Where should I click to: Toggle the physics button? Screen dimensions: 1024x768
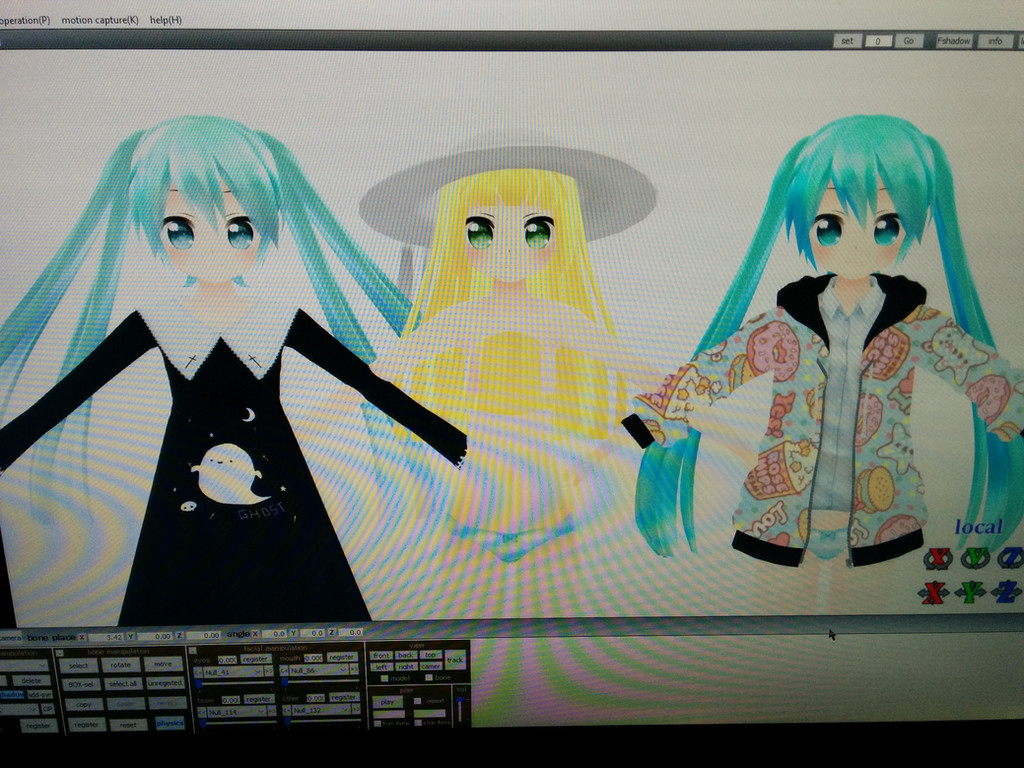pyautogui.click(x=170, y=723)
